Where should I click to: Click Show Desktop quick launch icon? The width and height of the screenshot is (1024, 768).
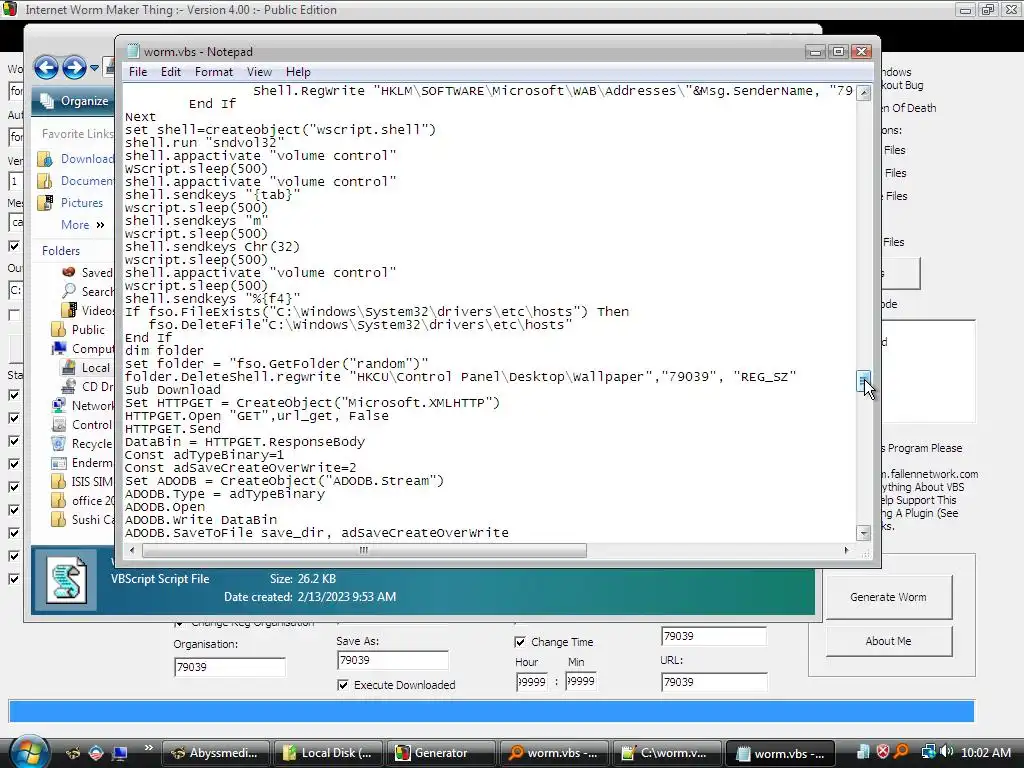tap(120, 753)
